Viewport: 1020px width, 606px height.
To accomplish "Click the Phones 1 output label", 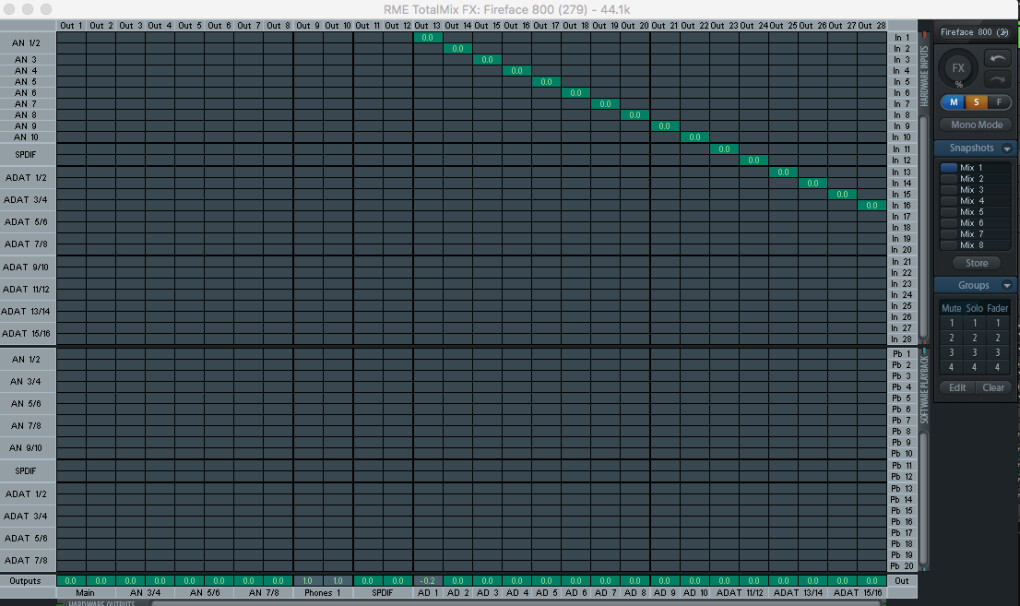I will click(x=323, y=593).
